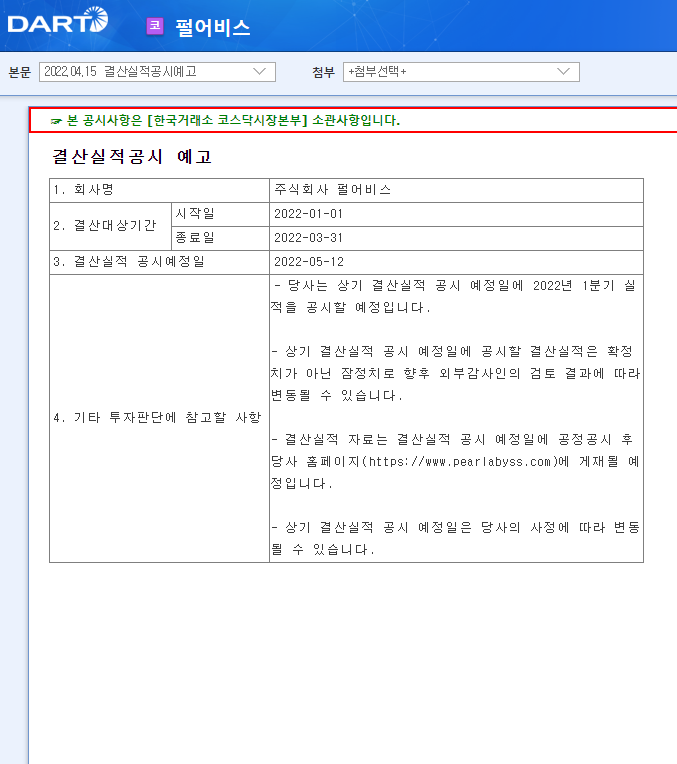Click the '2022년 1분기' sentence in notes

pos(454,297)
